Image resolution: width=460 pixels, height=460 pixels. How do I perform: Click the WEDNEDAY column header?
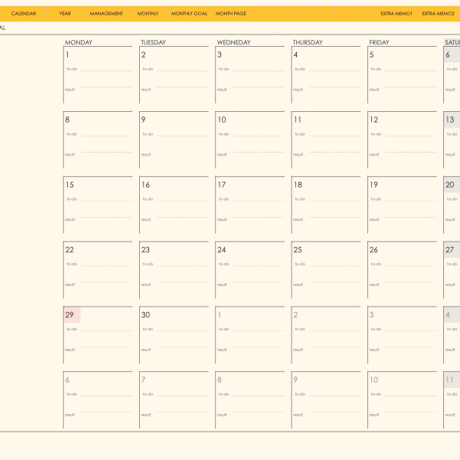(x=234, y=42)
